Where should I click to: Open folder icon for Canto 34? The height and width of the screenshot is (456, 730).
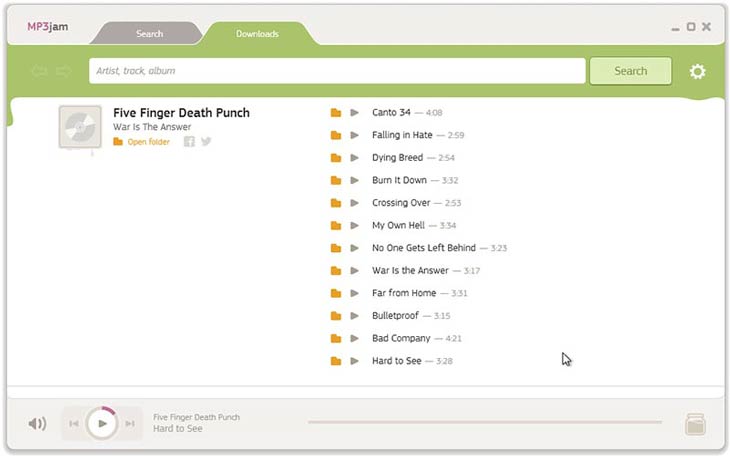click(336, 113)
